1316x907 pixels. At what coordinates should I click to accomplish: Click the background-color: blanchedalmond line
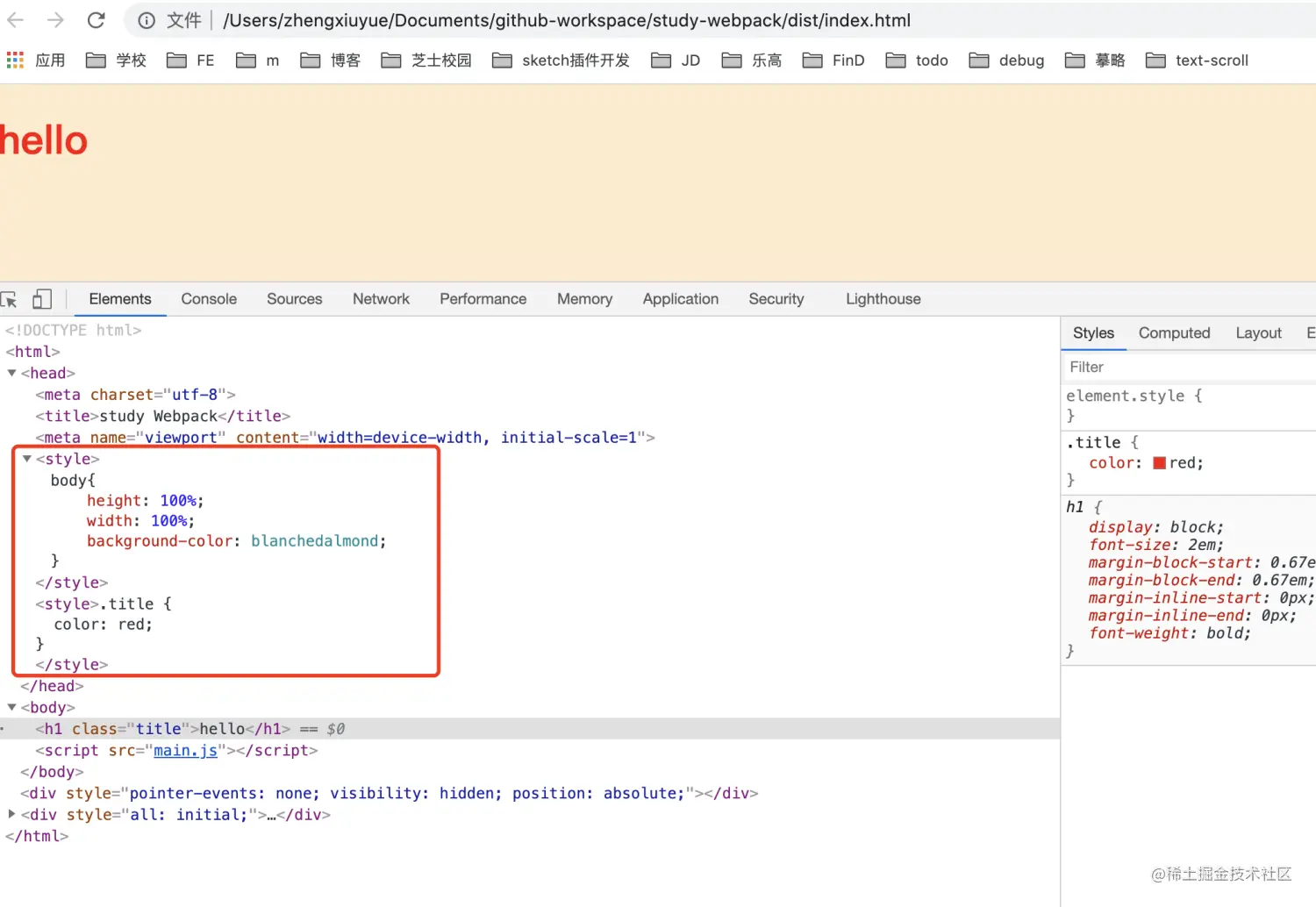[x=236, y=541]
